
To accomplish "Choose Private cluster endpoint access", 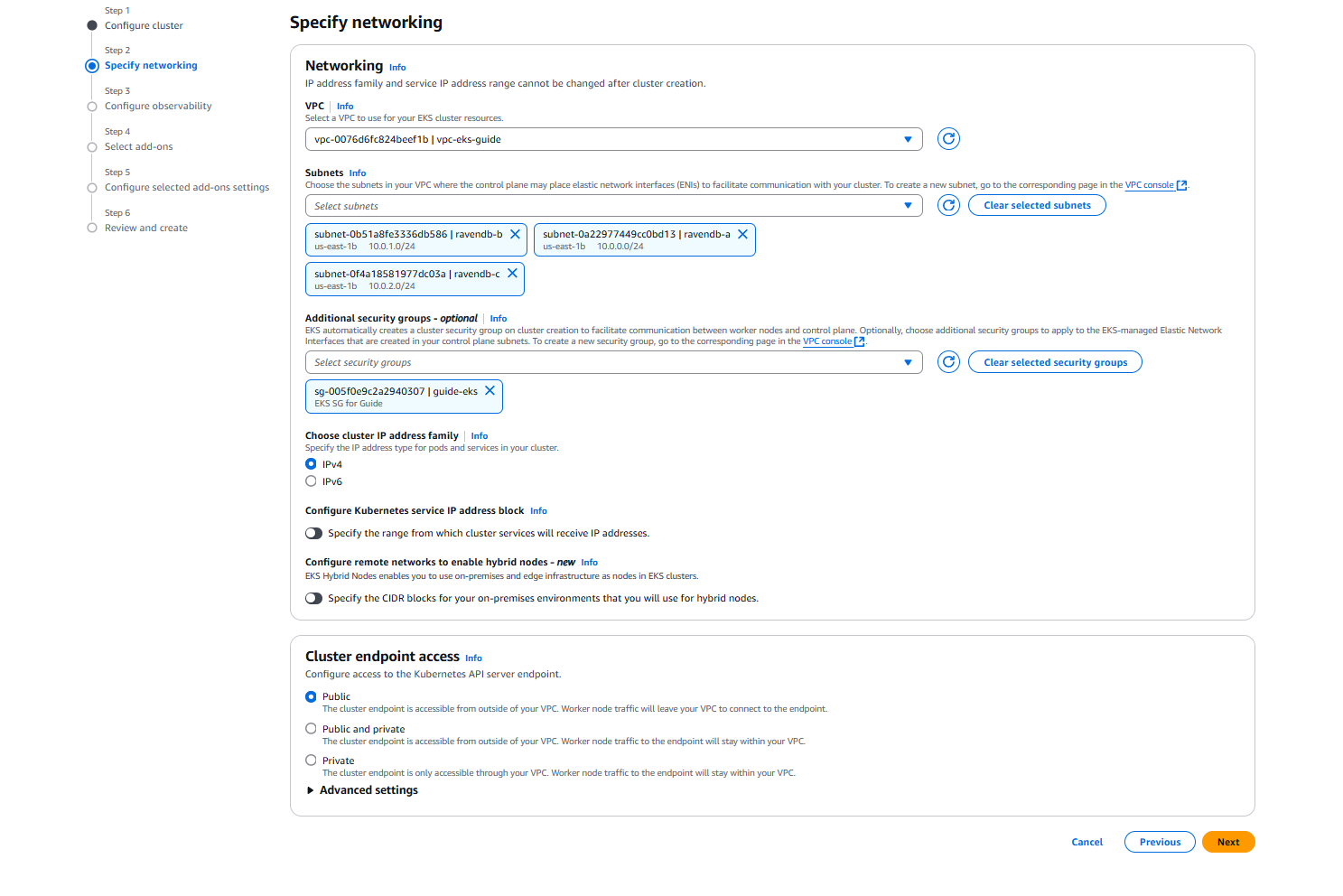I will [x=311, y=761].
